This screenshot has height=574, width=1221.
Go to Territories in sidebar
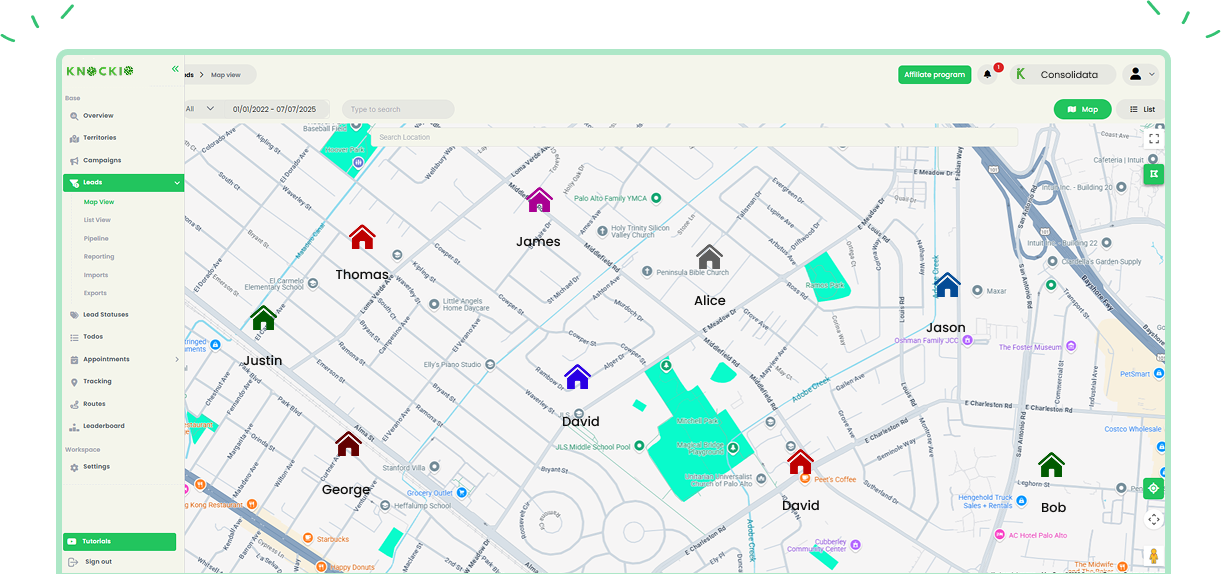pos(99,138)
